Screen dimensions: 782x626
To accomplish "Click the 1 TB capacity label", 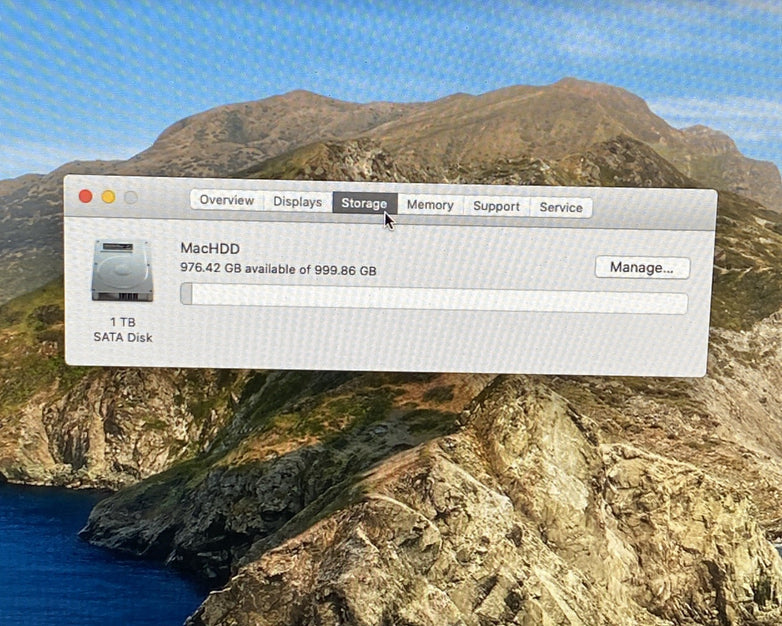I will pyautogui.click(x=123, y=322).
